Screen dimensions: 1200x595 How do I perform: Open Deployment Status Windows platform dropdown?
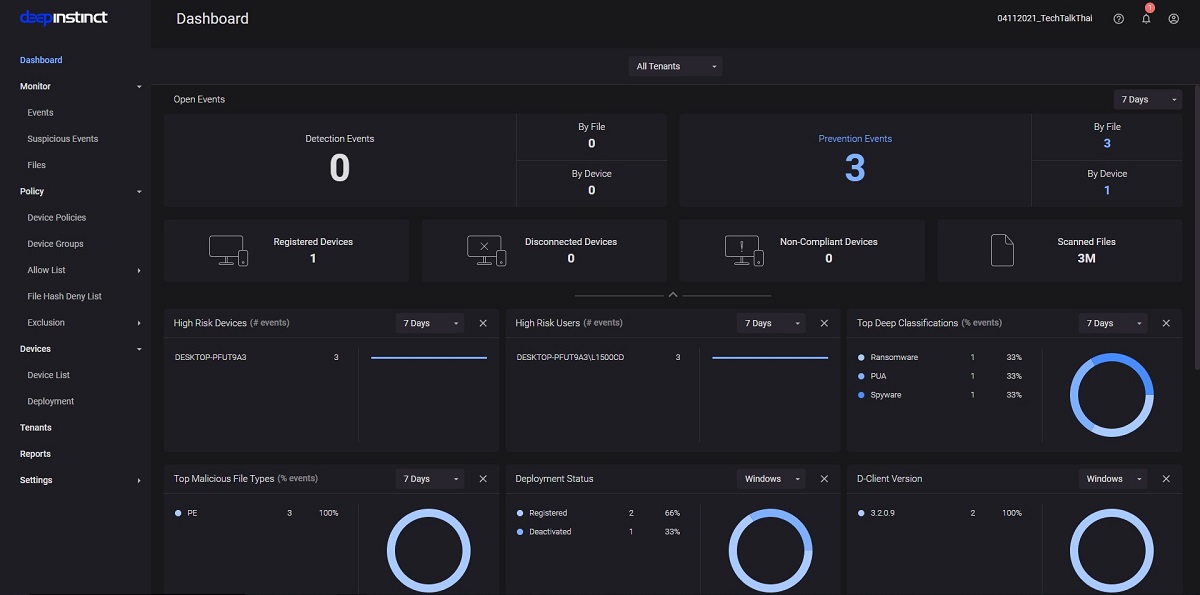771,479
